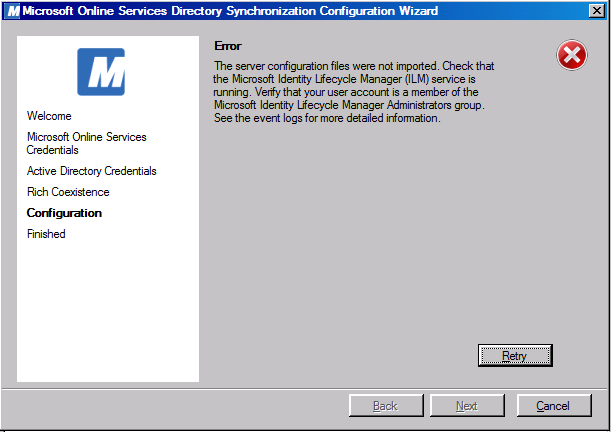Click the grayed-out Back button
This screenshot has height=432, width=611.
[x=386, y=406]
